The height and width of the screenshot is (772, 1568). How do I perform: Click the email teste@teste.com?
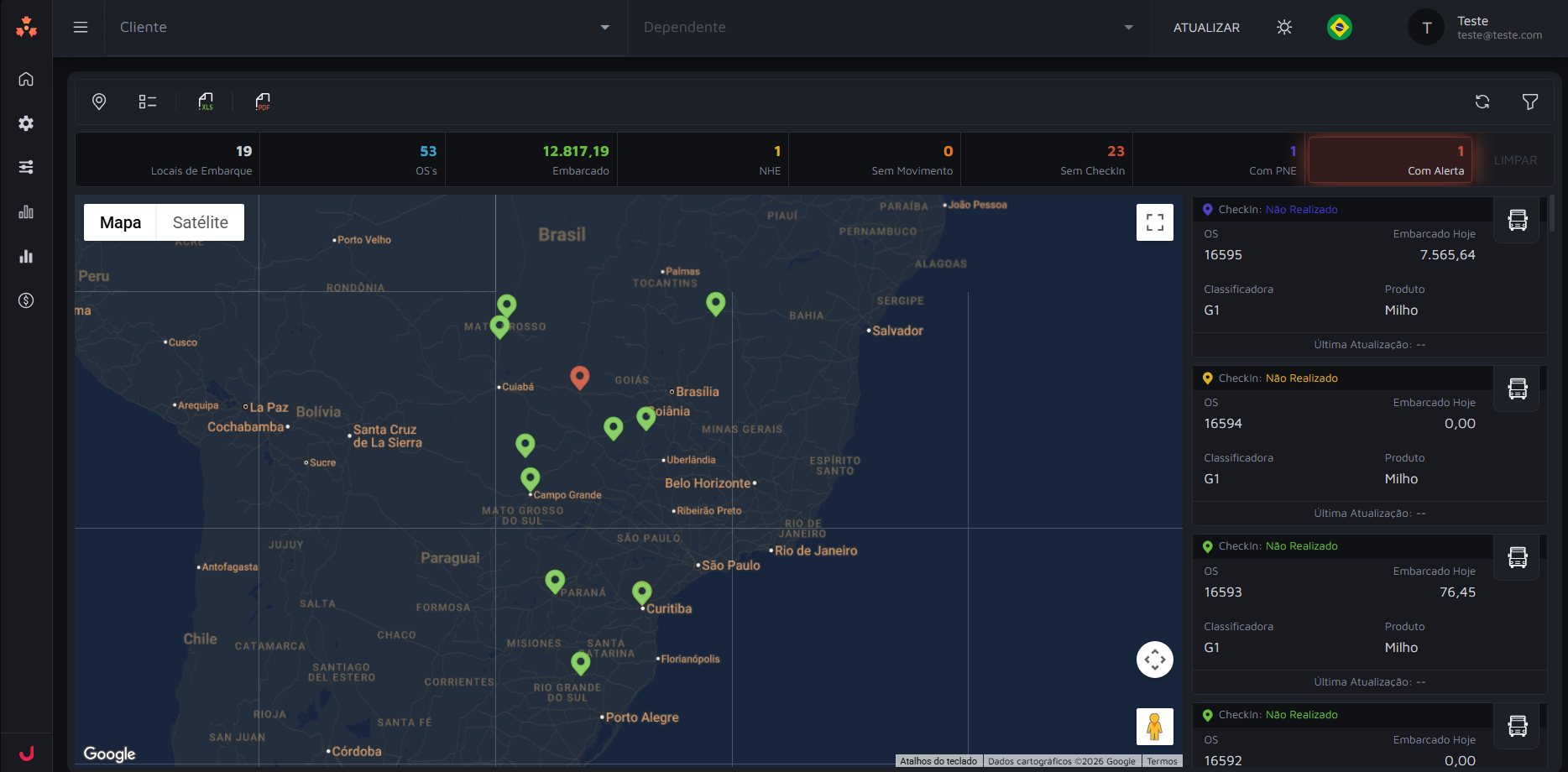pos(1499,35)
